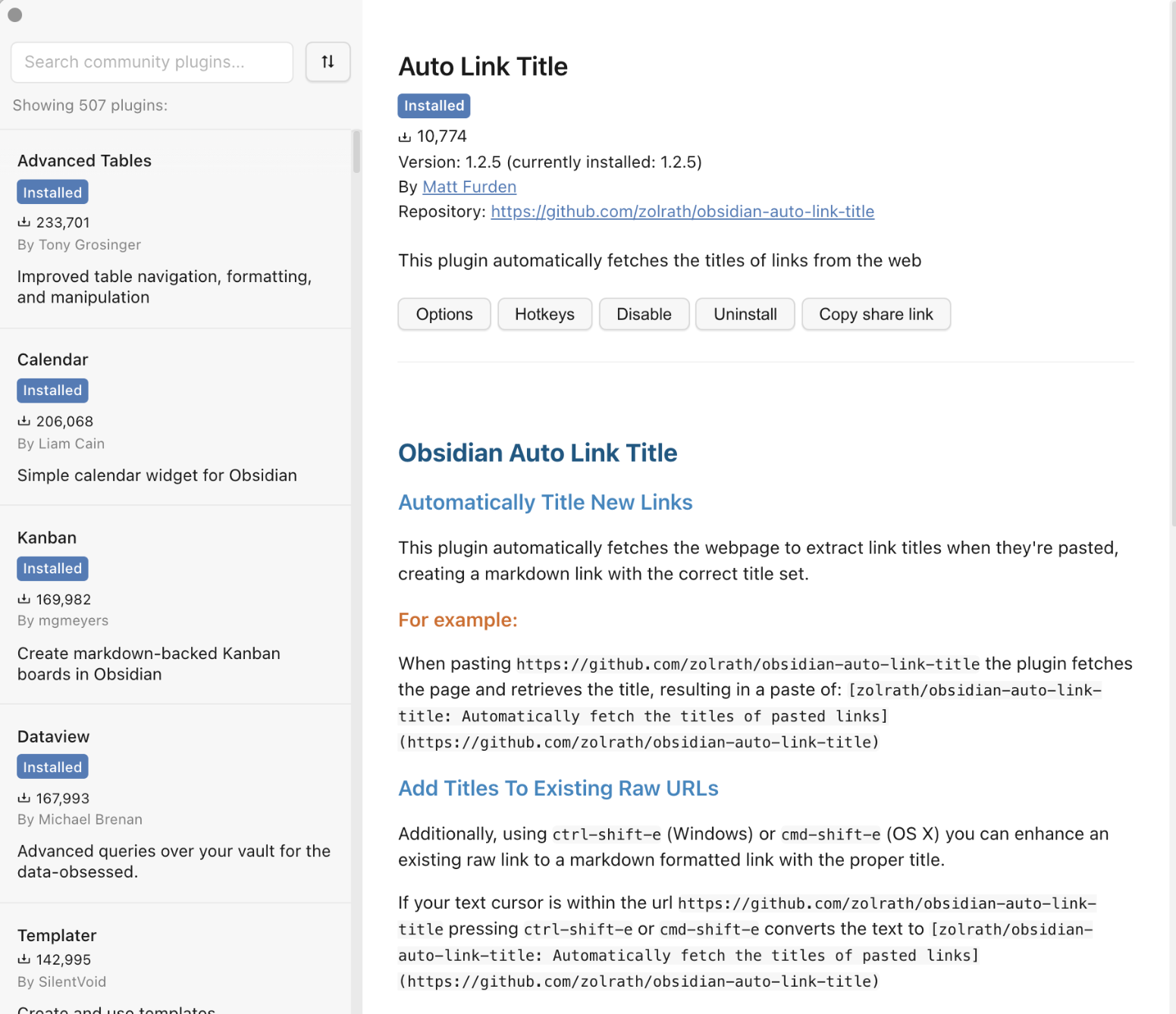
Task: Disable the Auto Link Title plugin
Action: coord(644,314)
